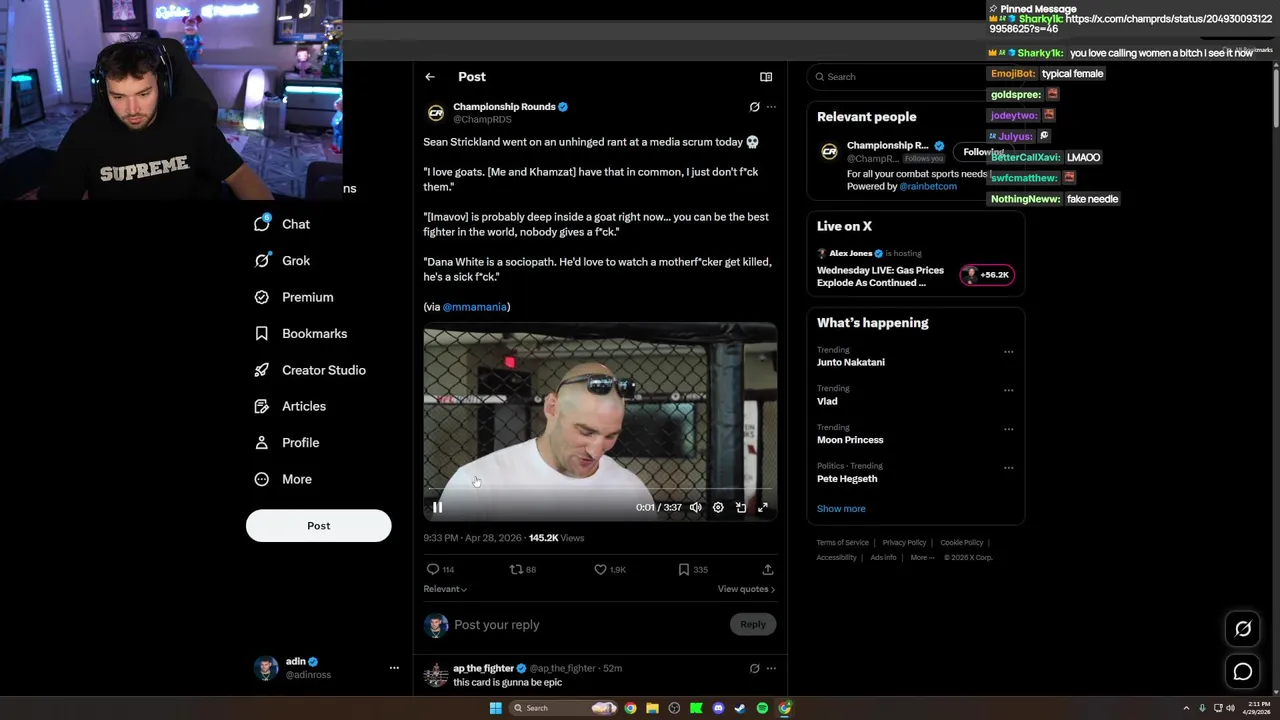This screenshot has width=1280, height=720.
Task: Open adin account switcher menu dots
Action: [x=394, y=668]
